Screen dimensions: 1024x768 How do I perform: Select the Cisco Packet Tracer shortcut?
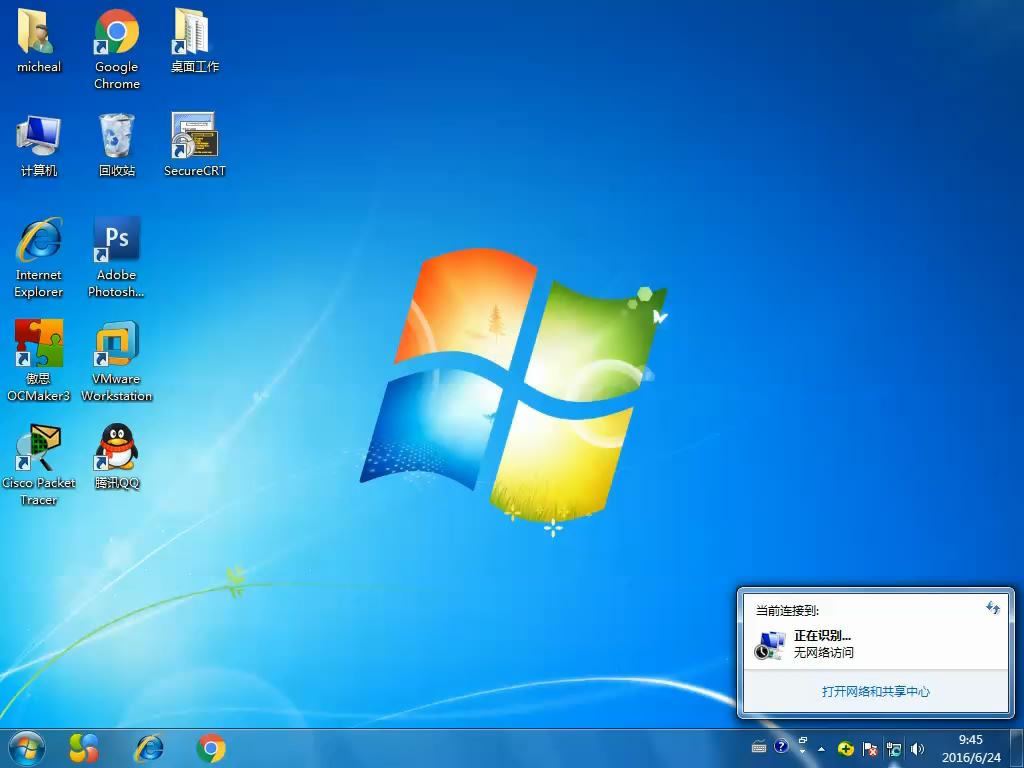(39, 465)
